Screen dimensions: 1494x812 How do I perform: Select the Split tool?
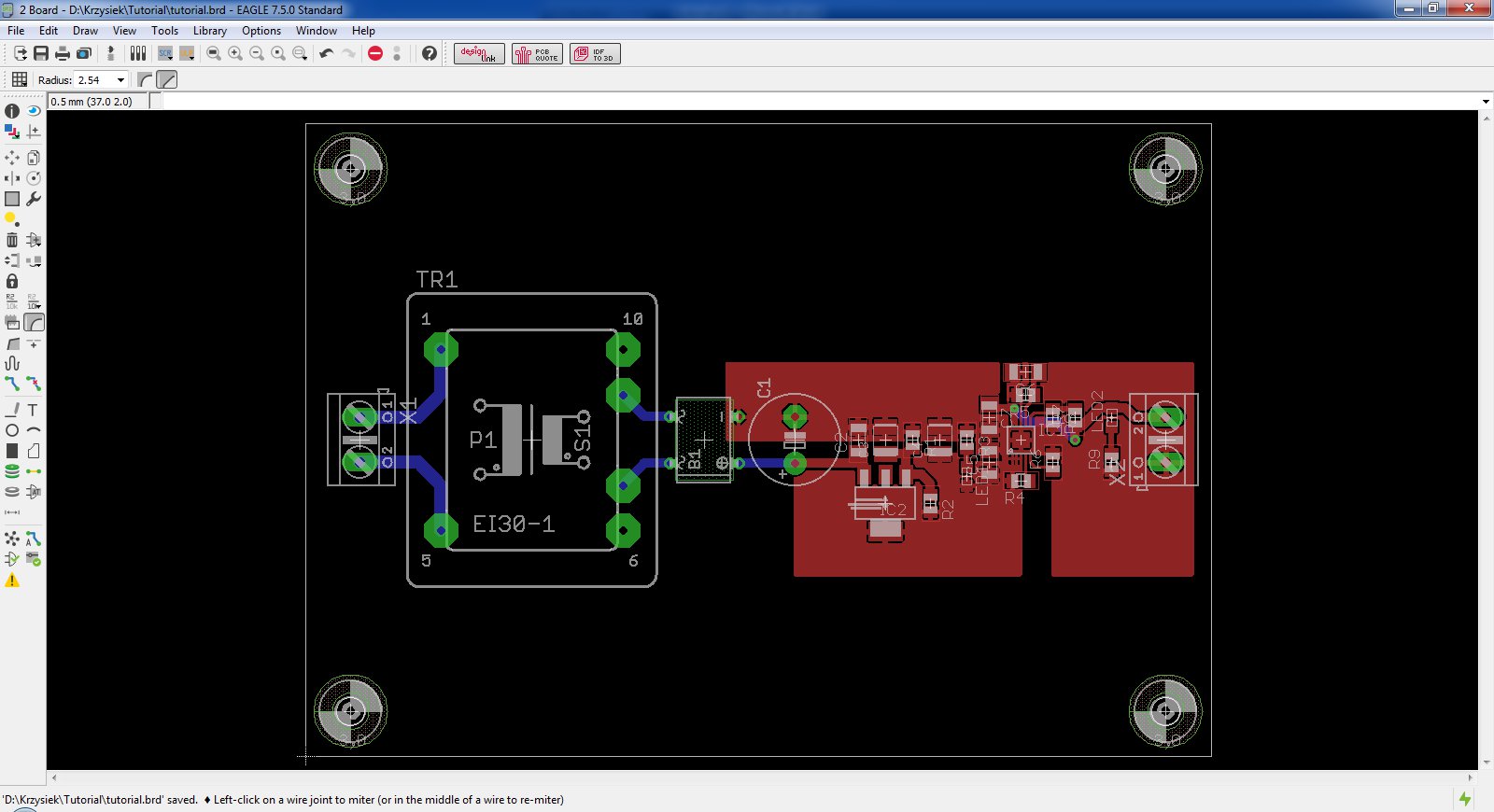point(12,343)
